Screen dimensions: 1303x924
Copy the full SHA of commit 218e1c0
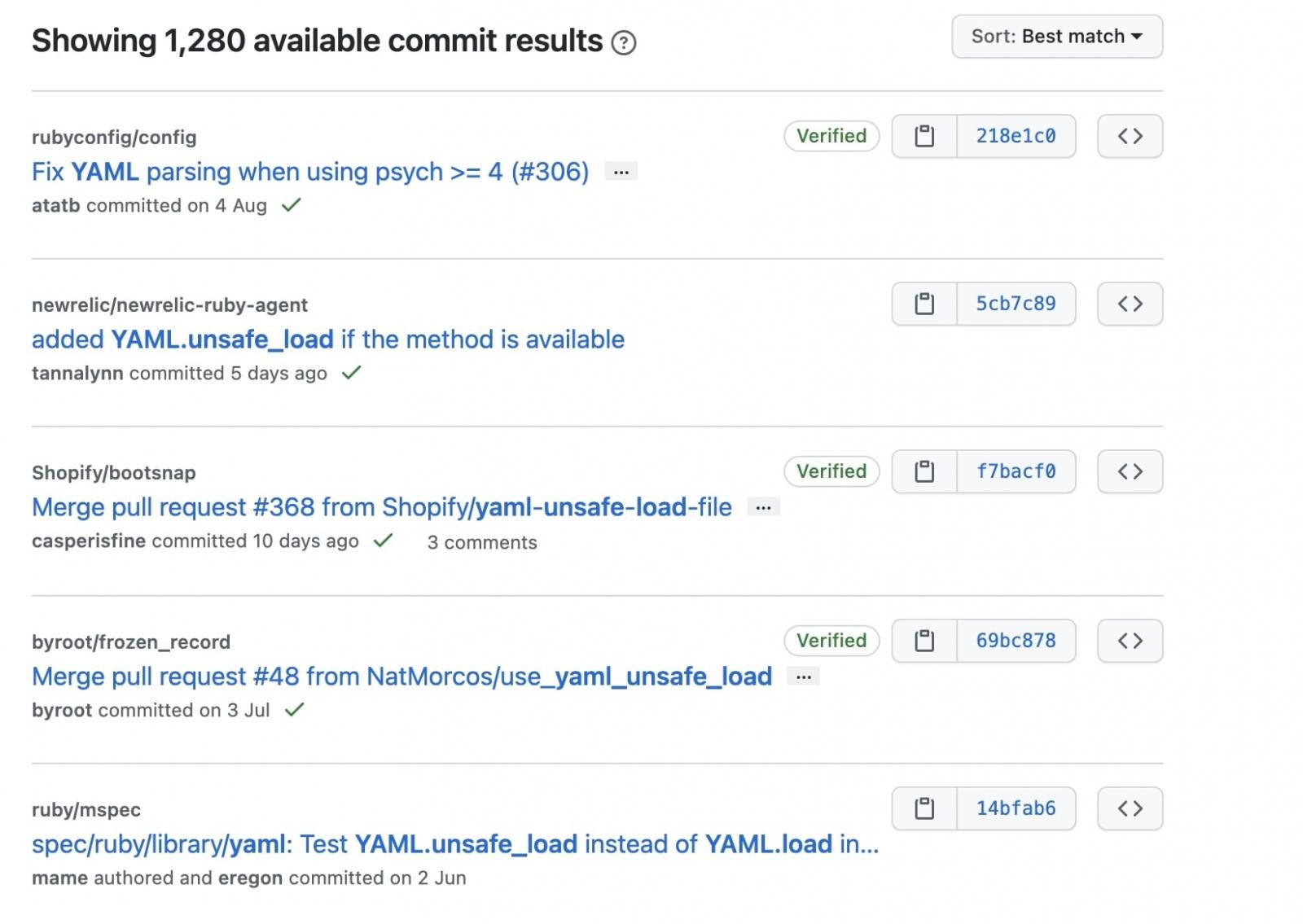[x=924, y=136]
